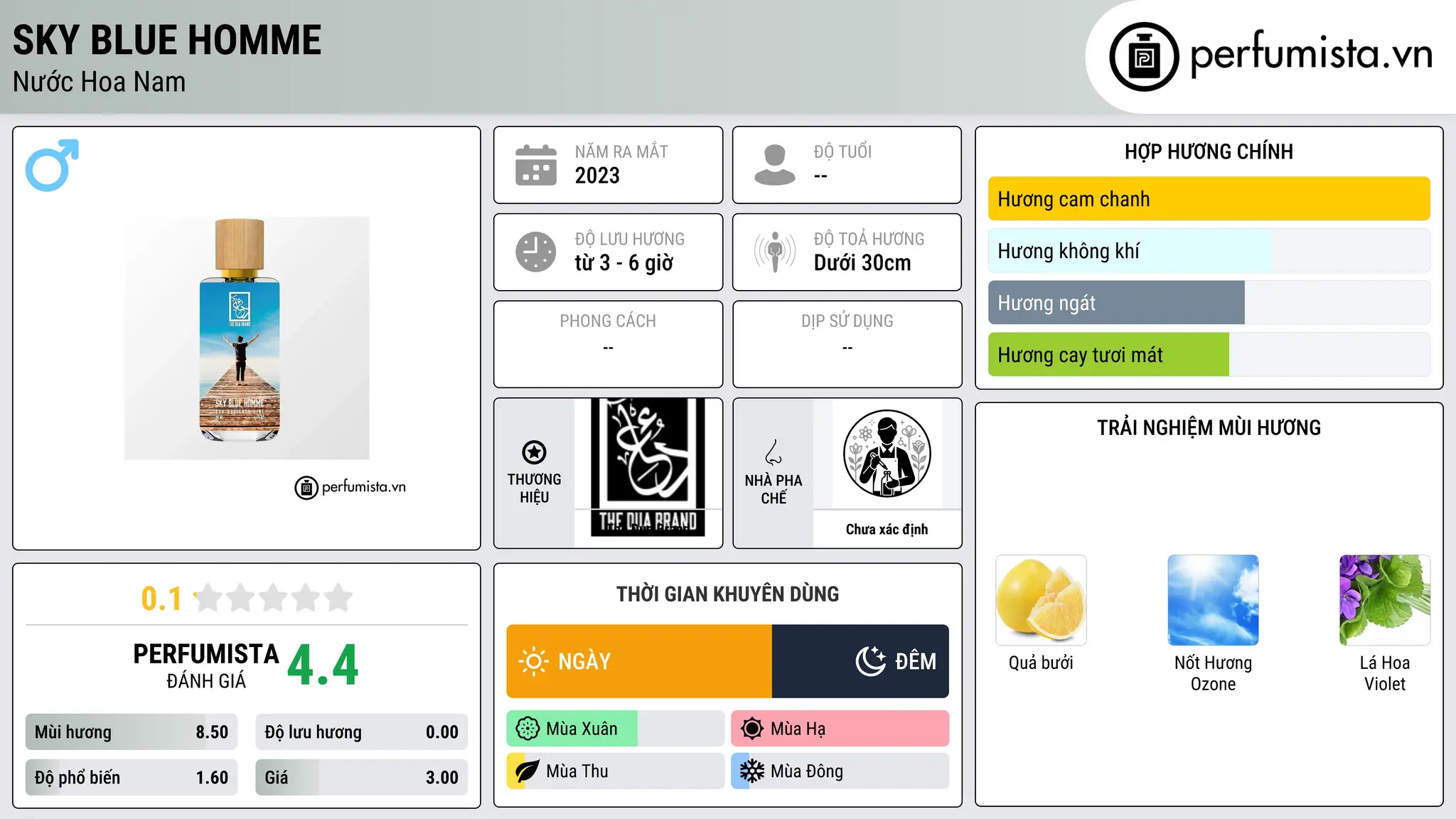Click the Hương cay tươi mát accord bar
Image resolution: width=1456 pixels, height=819 pixels.
pos(1209,355)
